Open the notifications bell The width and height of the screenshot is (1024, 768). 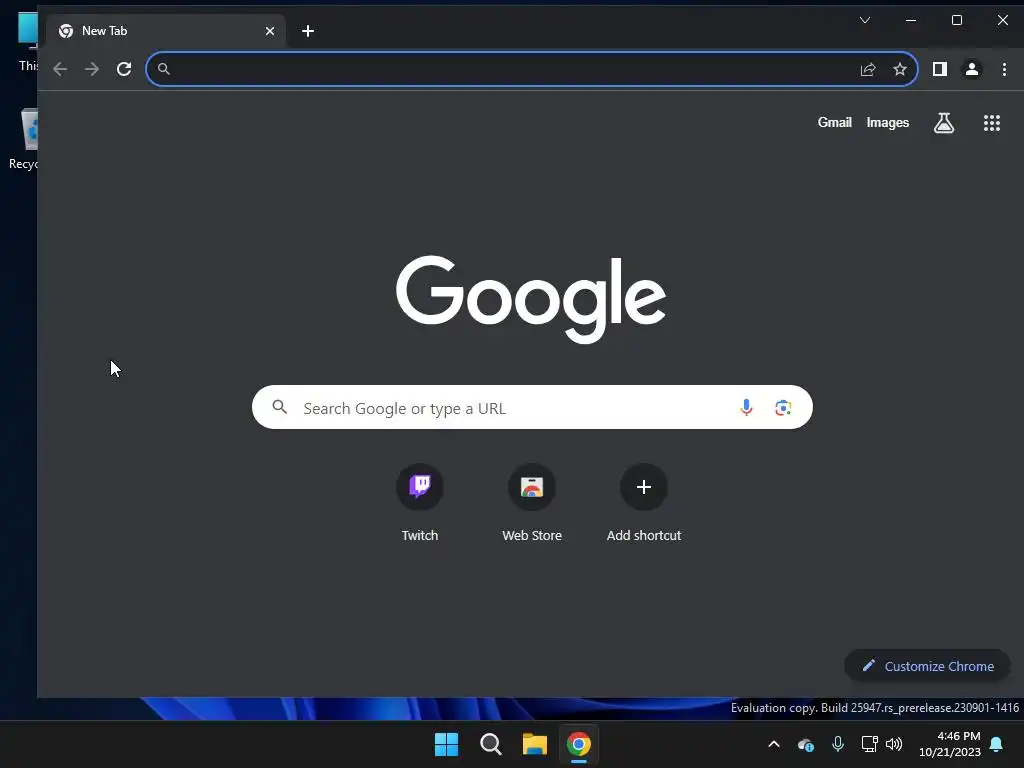(x=997, y=744)
